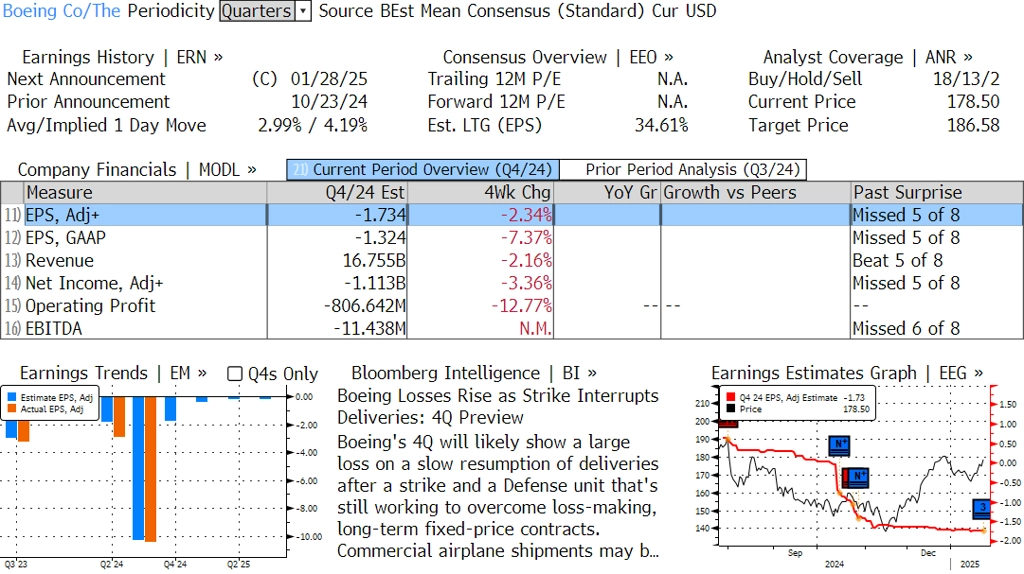1024x574 pixels.
Task: Click the blue 3 event marker
Action: click(x=982, y=508)
